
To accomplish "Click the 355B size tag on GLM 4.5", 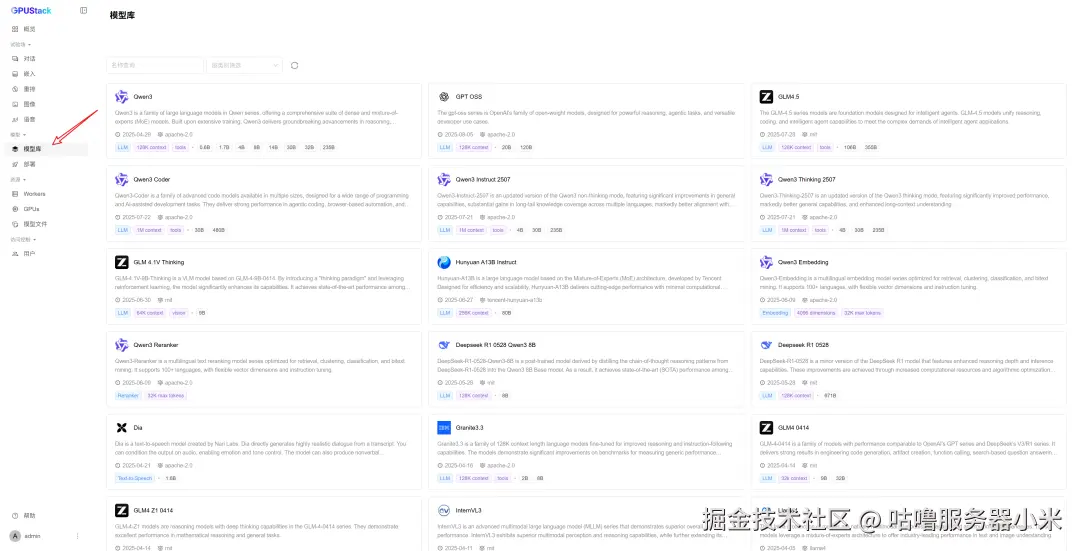I will [x=871, y=147].
